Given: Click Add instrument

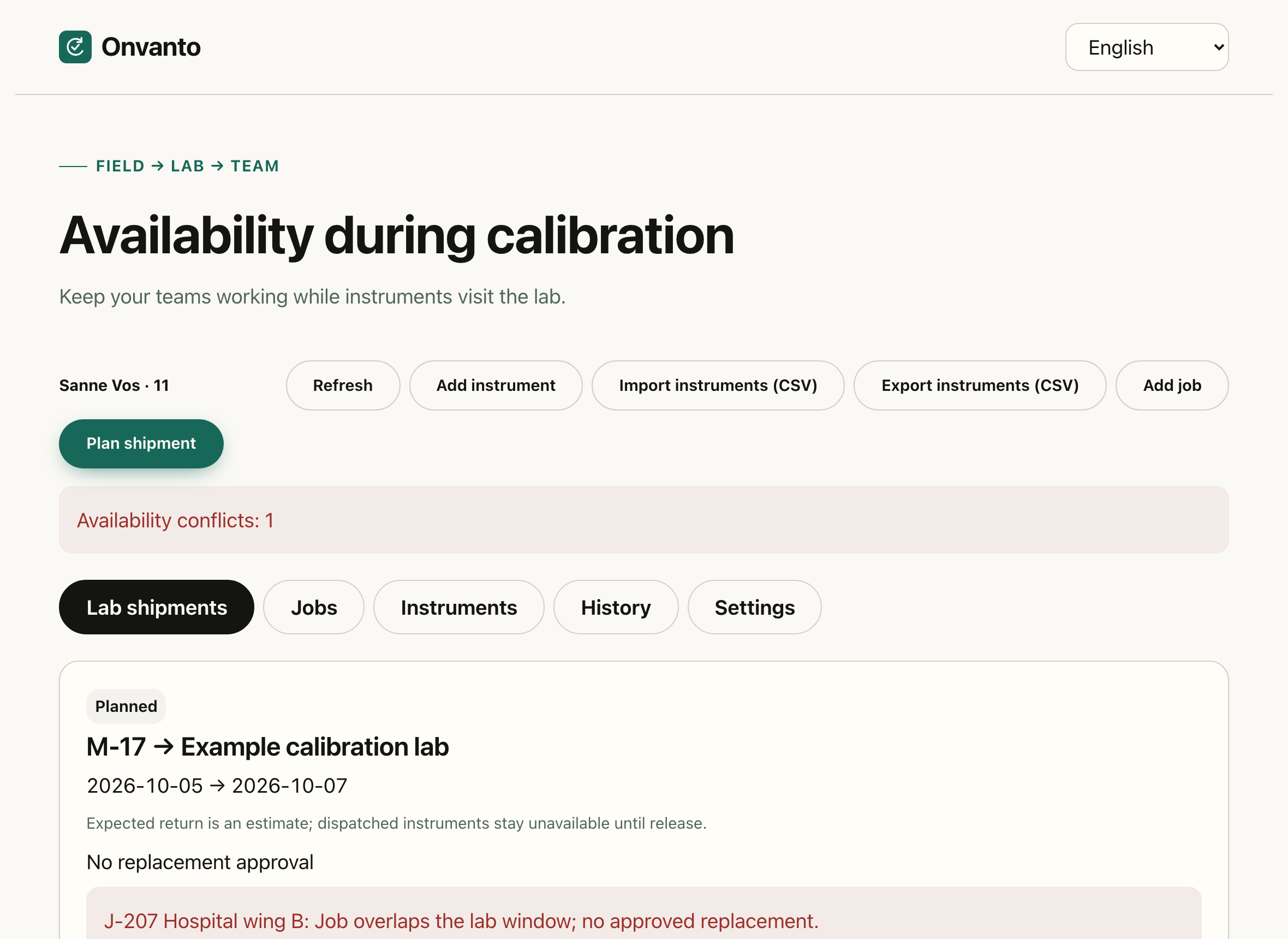Looking at the screenshot, I should [496, 385].
